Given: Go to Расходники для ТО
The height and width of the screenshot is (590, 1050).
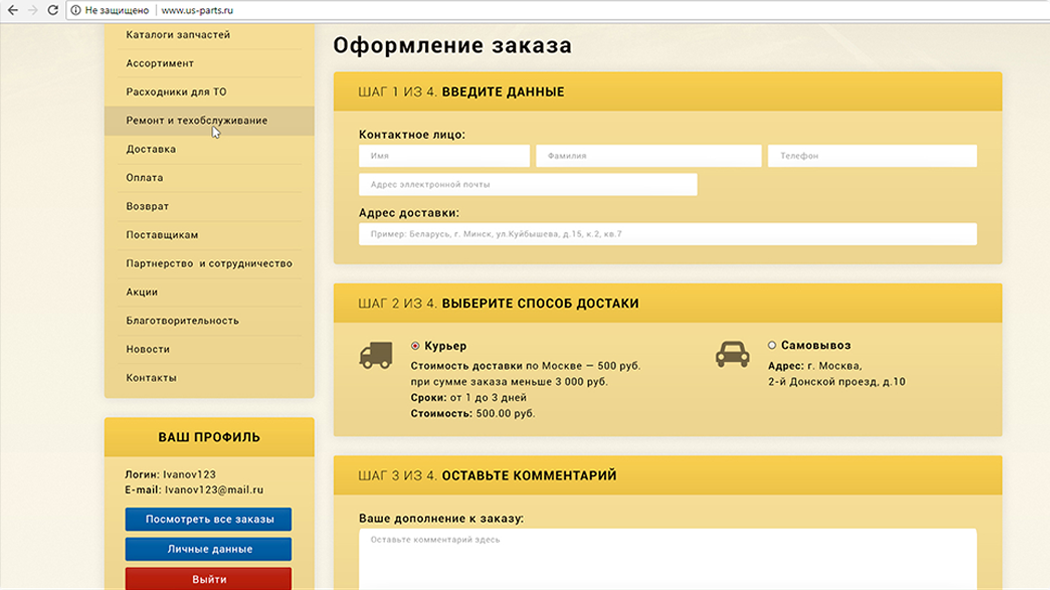Looking at the screenshot, I should pos(176,92).
